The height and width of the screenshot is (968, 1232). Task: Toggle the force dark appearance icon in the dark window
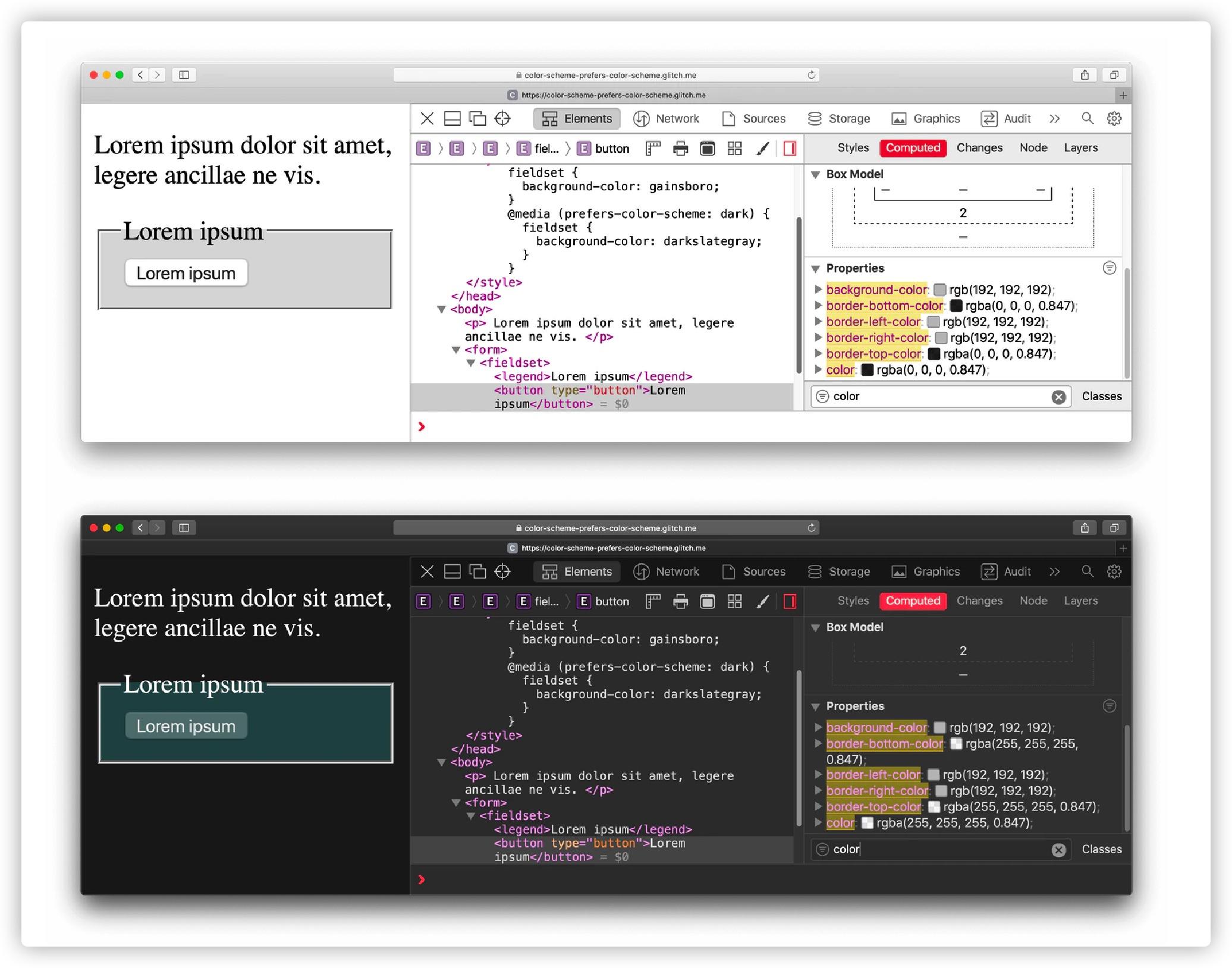[708, 602]
